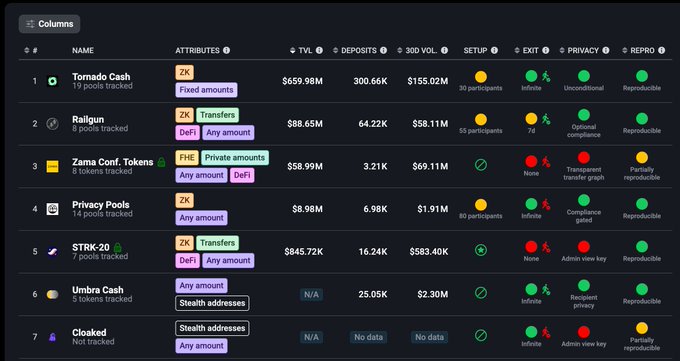Click the green exit runner icon for Tornado Cash
Image resolution: width=680 pixels, height=361 pixels.
[x=546, y=77]
